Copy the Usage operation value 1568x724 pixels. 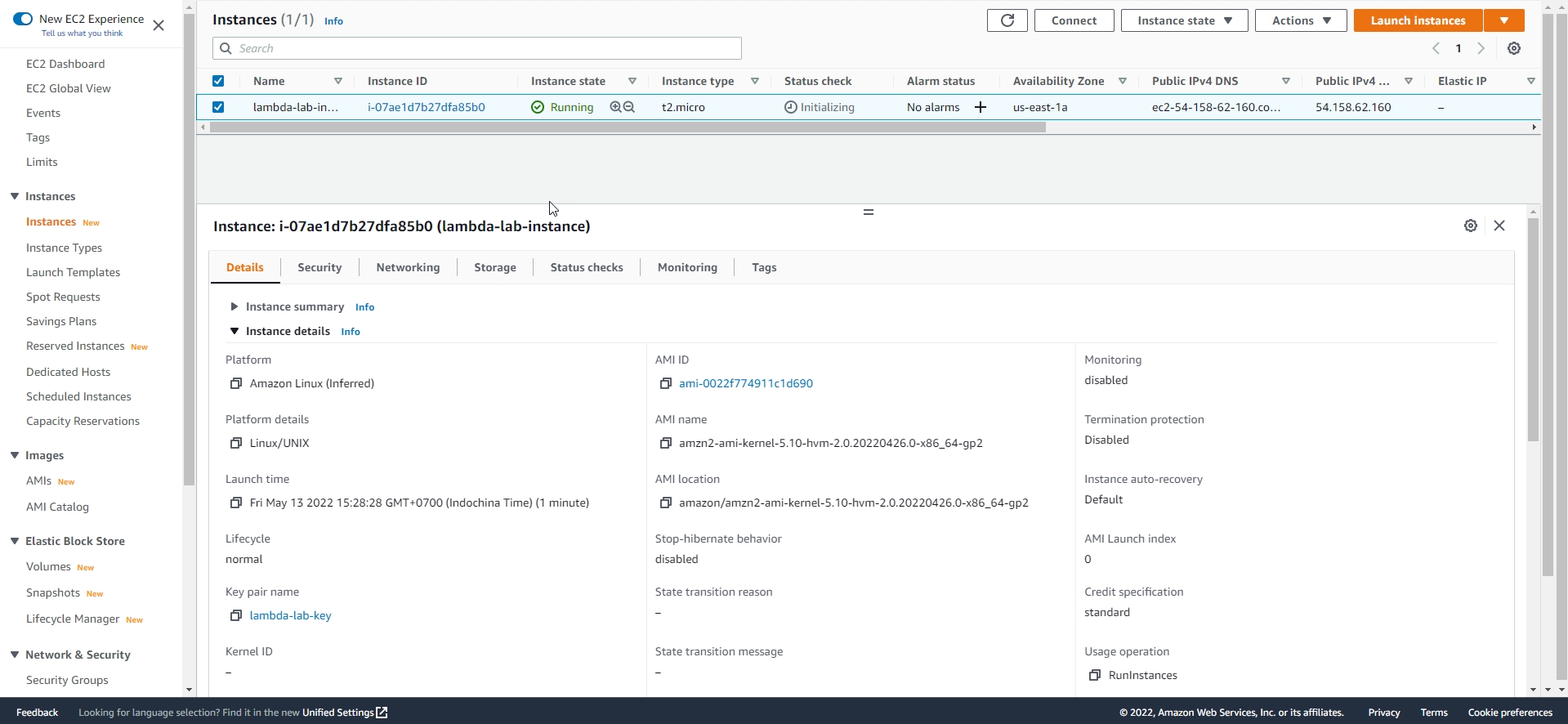tap(1095, 675)
